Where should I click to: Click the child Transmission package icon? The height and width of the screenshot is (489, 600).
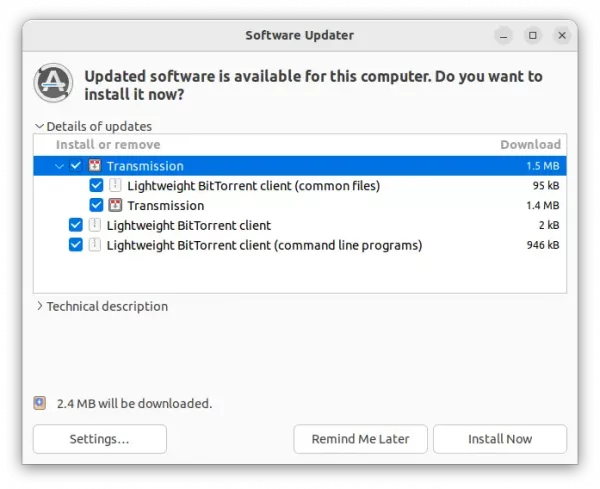pyautogui.click(x=115, y=206)
